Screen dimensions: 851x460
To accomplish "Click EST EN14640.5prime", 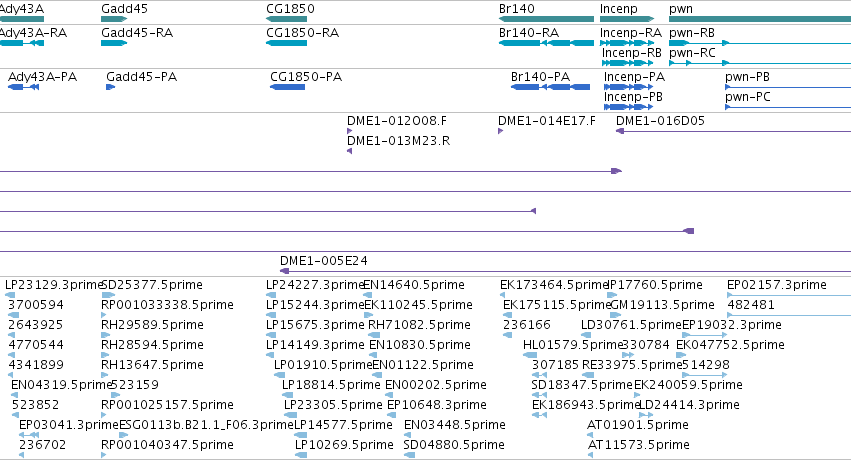I will pos(414,285).
